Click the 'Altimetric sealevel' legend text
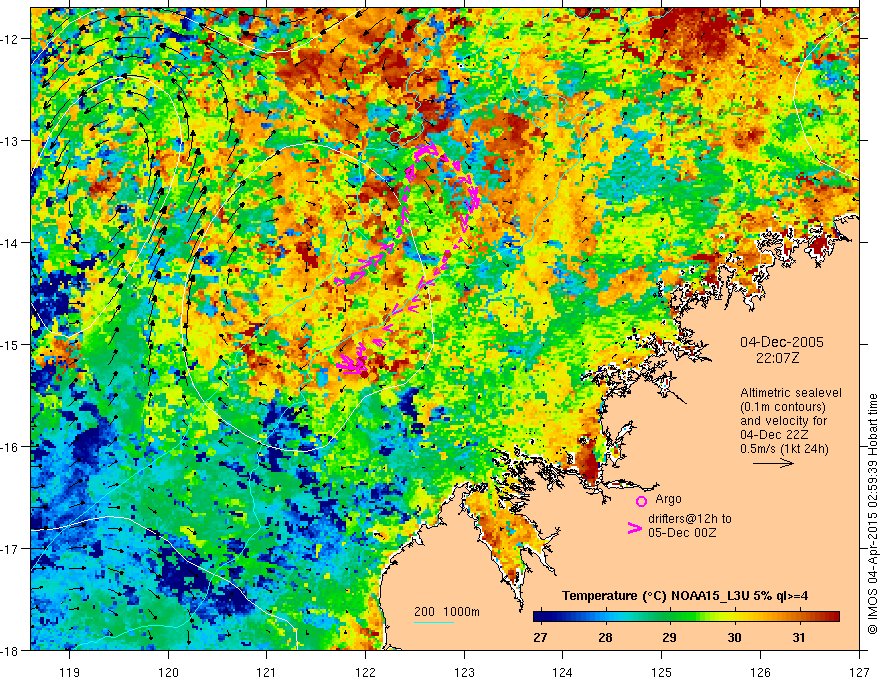 point(791,393)
